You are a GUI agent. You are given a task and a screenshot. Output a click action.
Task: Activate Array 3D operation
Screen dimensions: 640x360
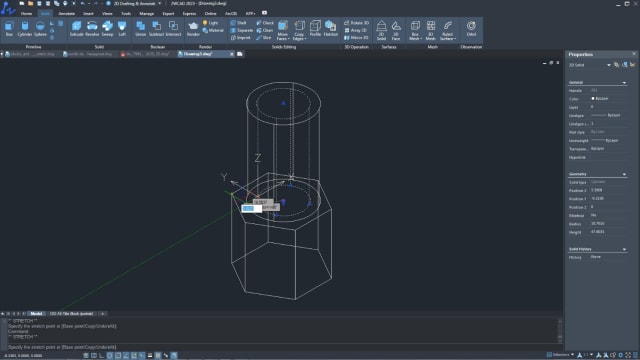click(x=355, y=30)
